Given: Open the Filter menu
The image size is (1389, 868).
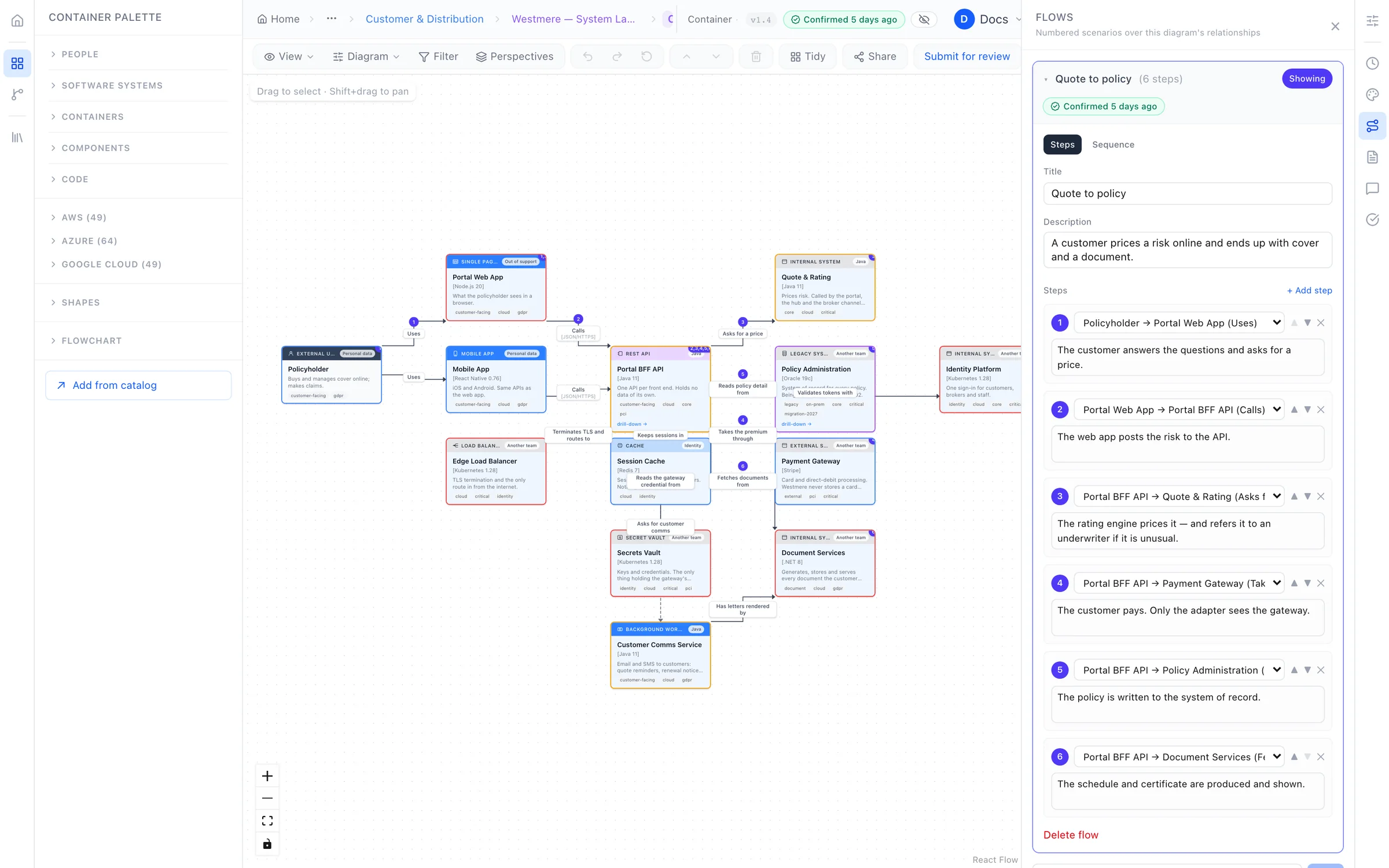Looking at the screenshot, I should [438, 56].
